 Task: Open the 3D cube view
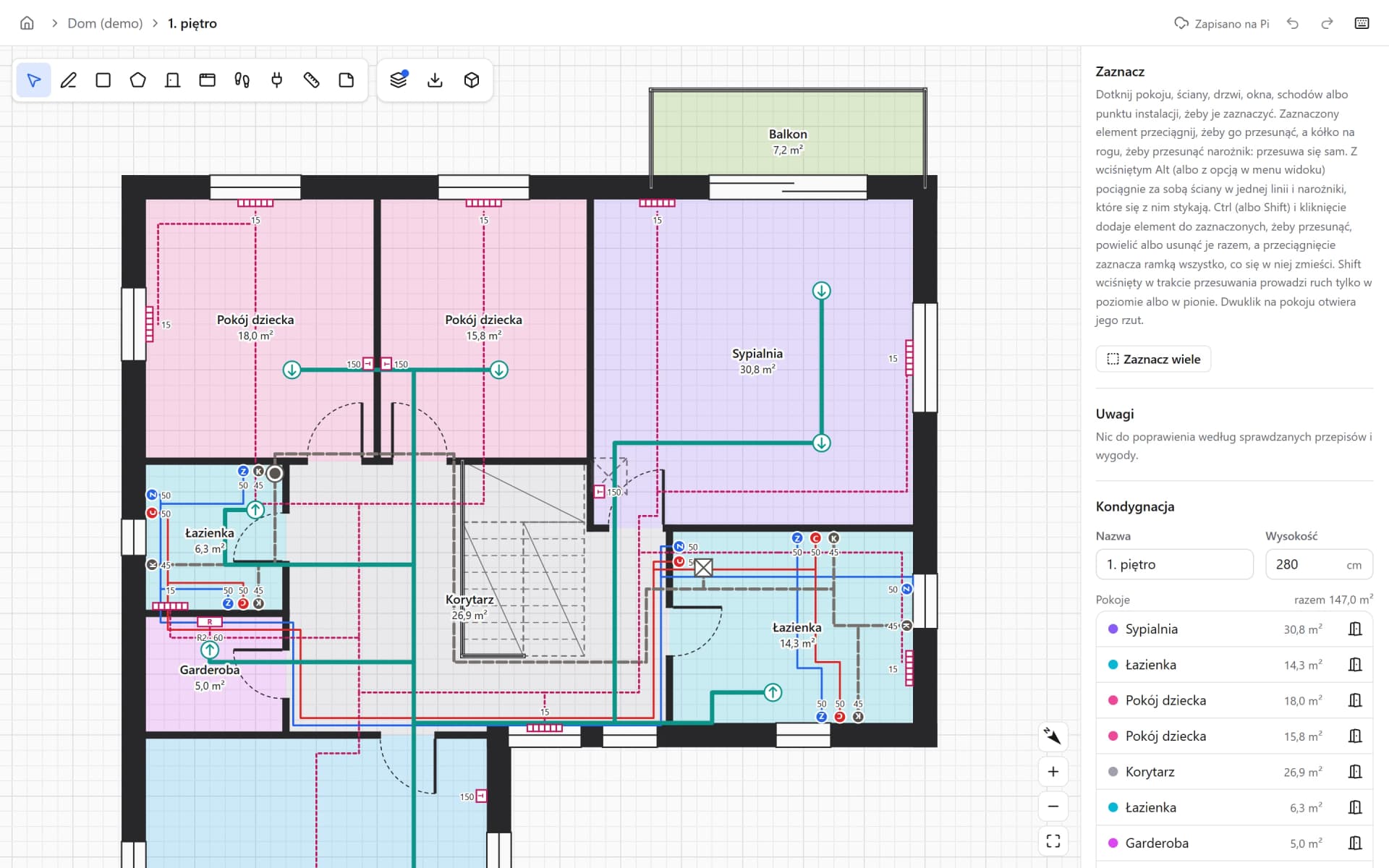pos(472,80)
